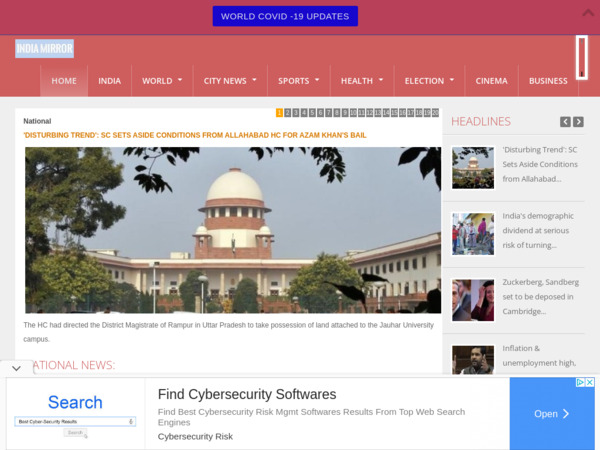Show next headlines with the right arrow
Image resolution: width=600 pixels, height=450 pixels.
point(578,122)
